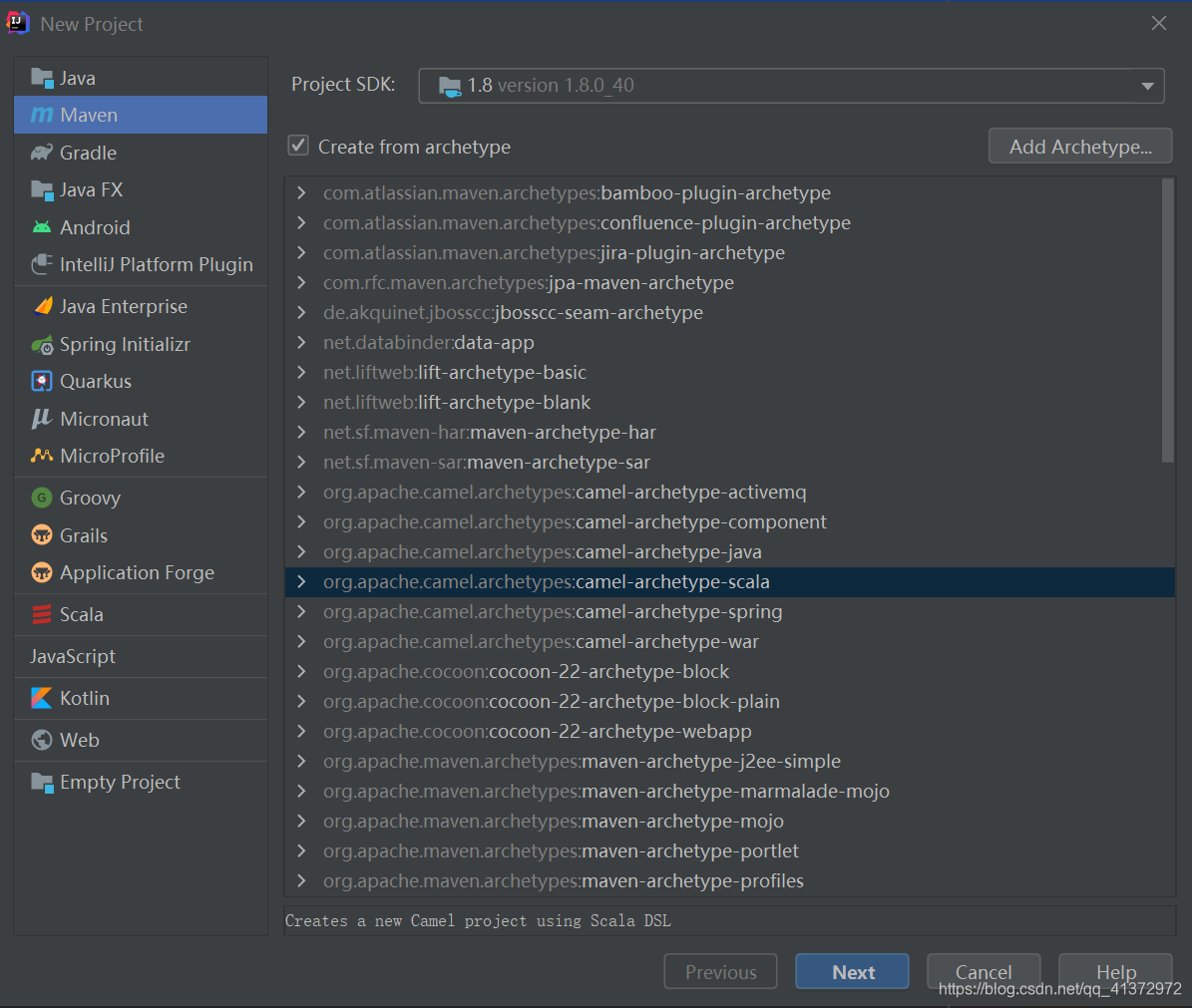Image resolution: width=1192 pixels, height=1008 pixels.
Task: Click the Gradle elephant icon
Action: pyautogui.click(x=42, y=153)
